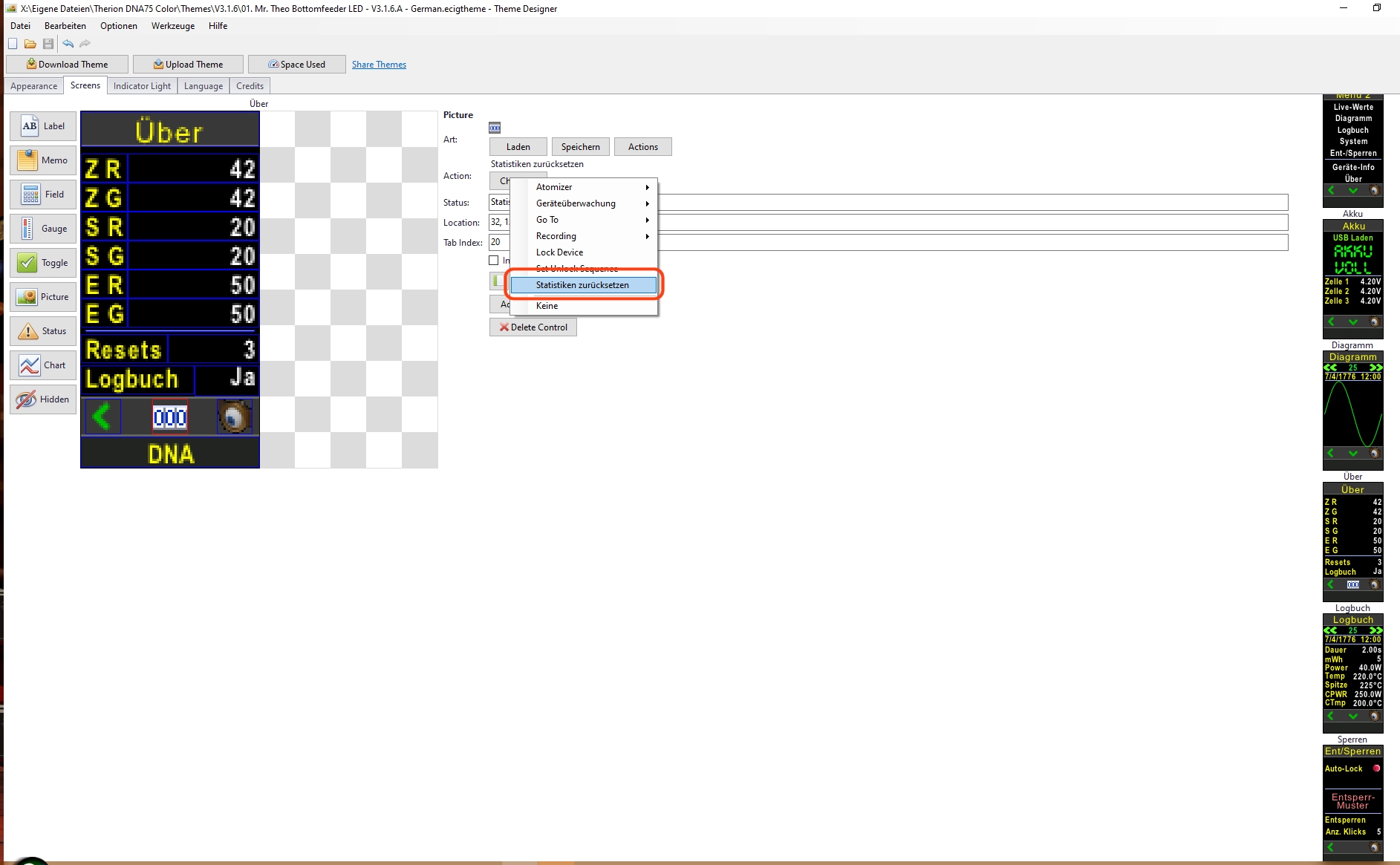Viewport: 1400px width, 865px height.
Task: Click the Undo arrow in toolbar
Action: 68,44
